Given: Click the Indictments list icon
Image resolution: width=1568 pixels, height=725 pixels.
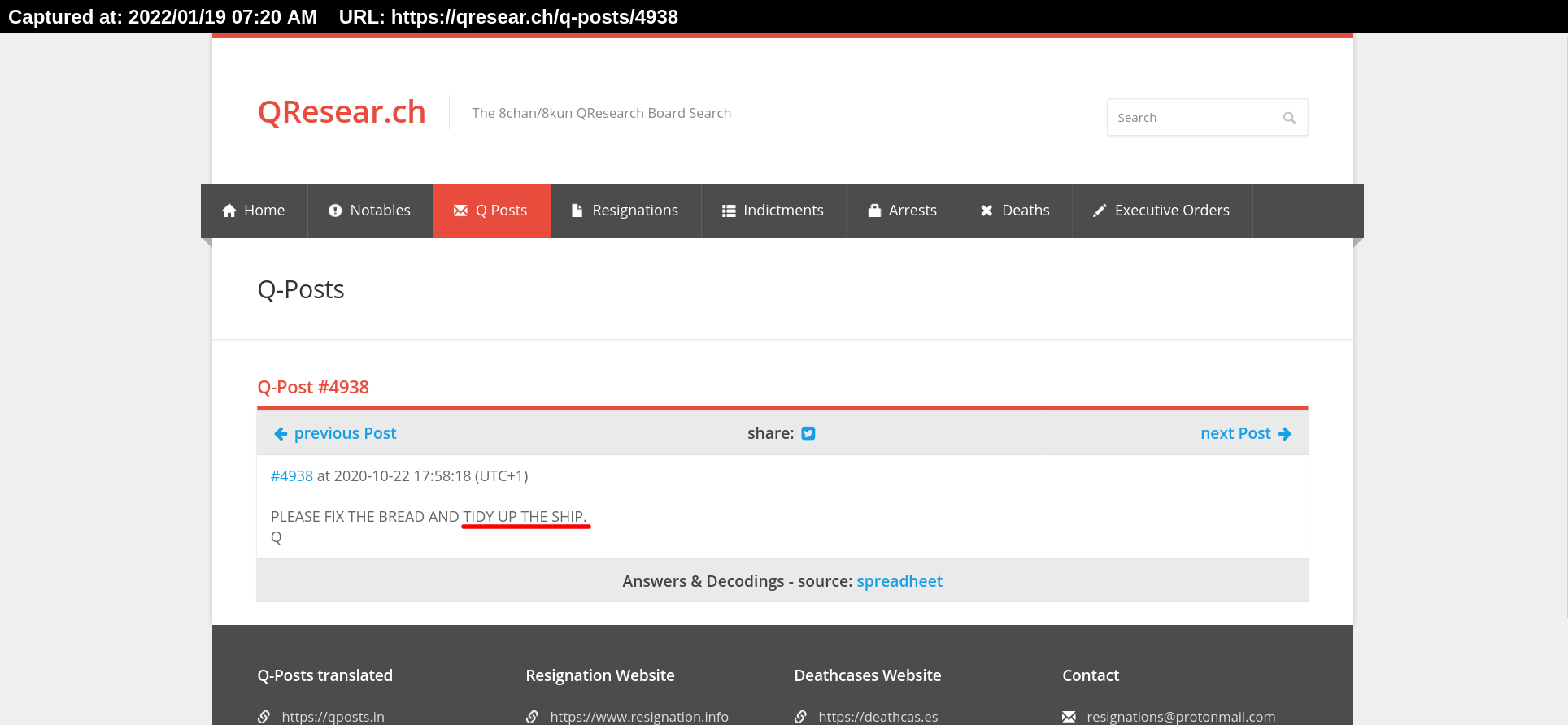Looking at the screenshot, I should click(x=729, y=211).
